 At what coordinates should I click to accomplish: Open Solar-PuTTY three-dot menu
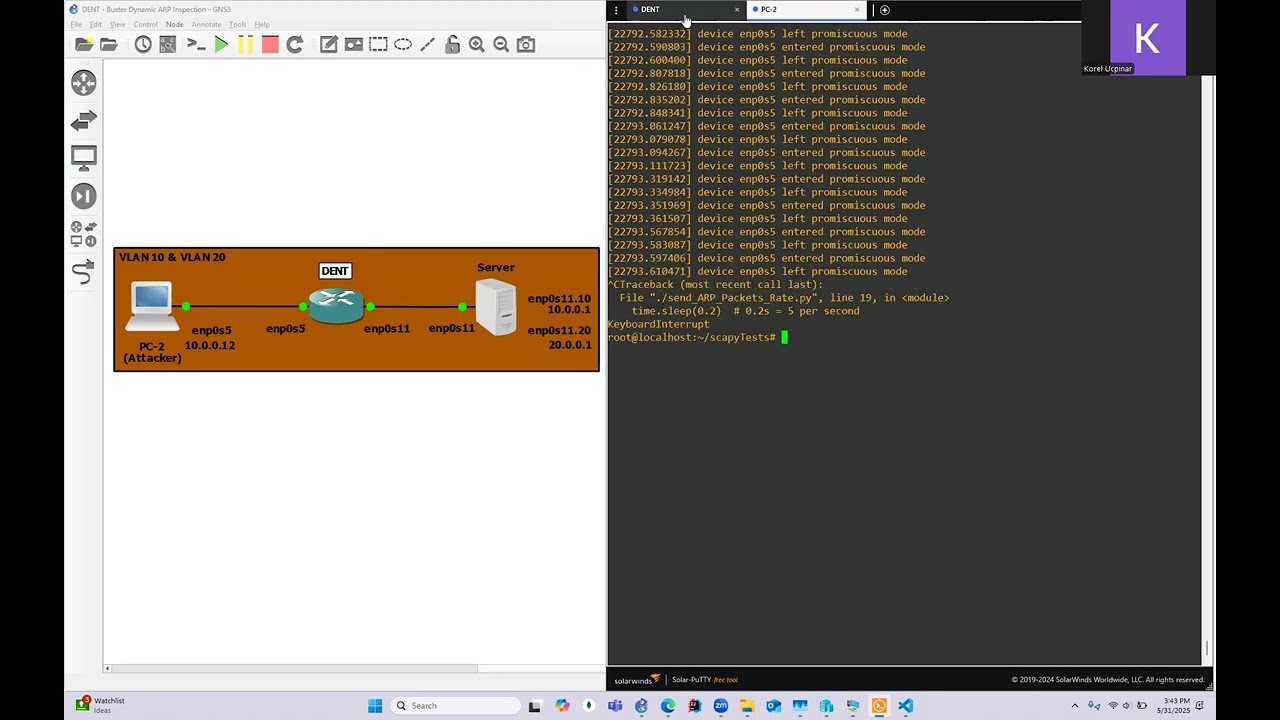click(x=616, y=10)
